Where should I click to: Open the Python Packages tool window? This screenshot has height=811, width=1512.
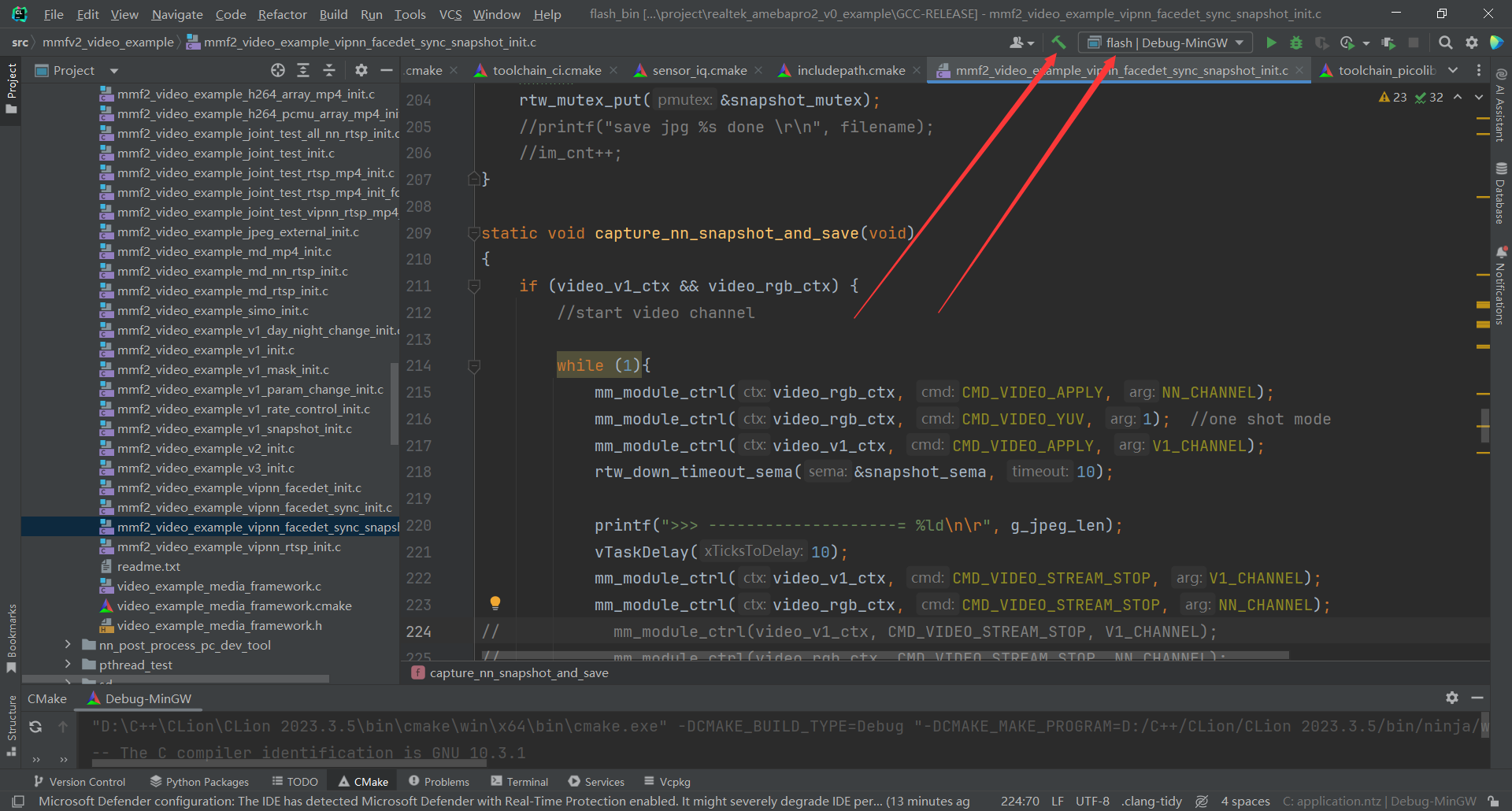coord(199,782)
